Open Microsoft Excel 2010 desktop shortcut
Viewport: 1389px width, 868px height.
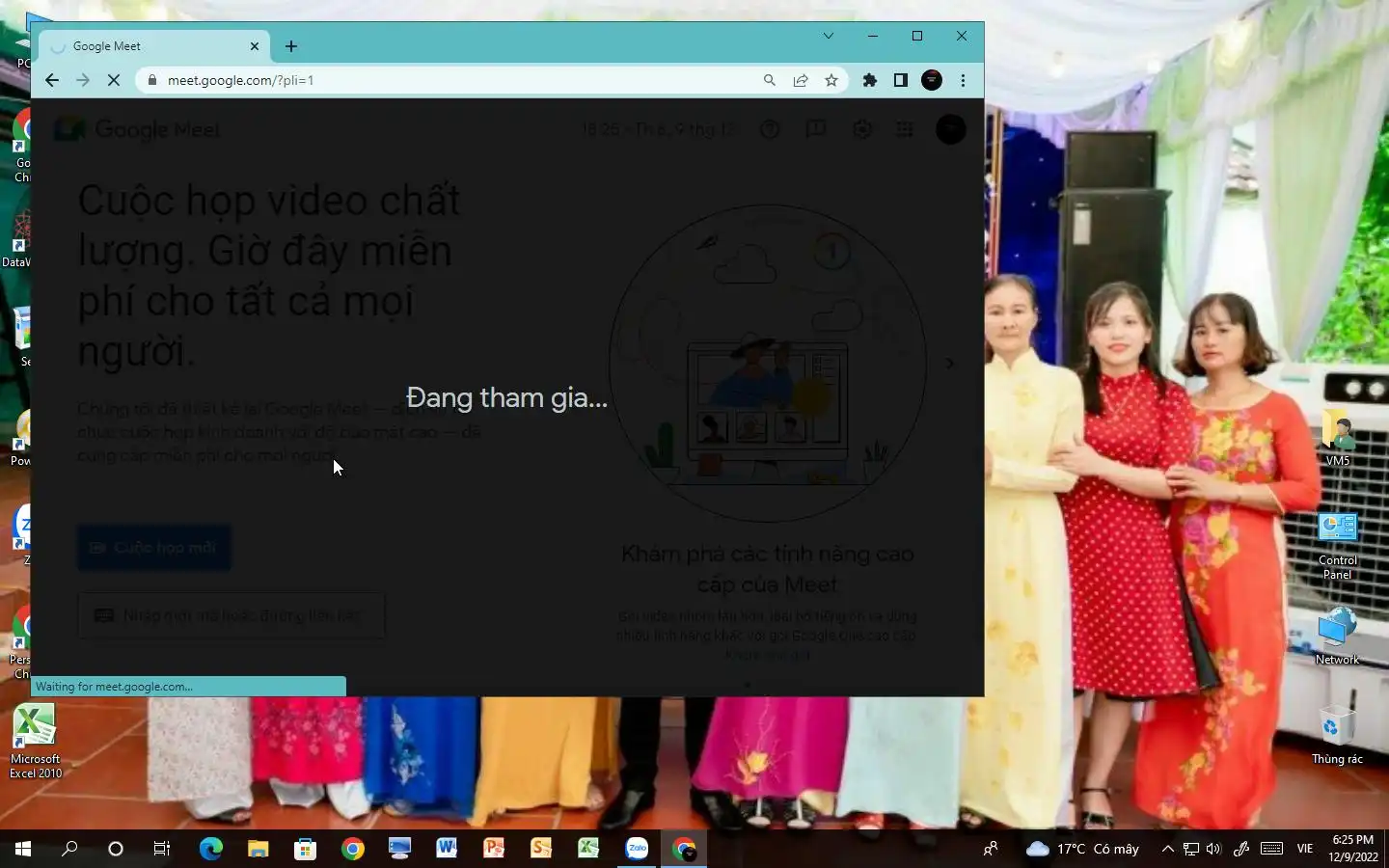click(36, 743)
